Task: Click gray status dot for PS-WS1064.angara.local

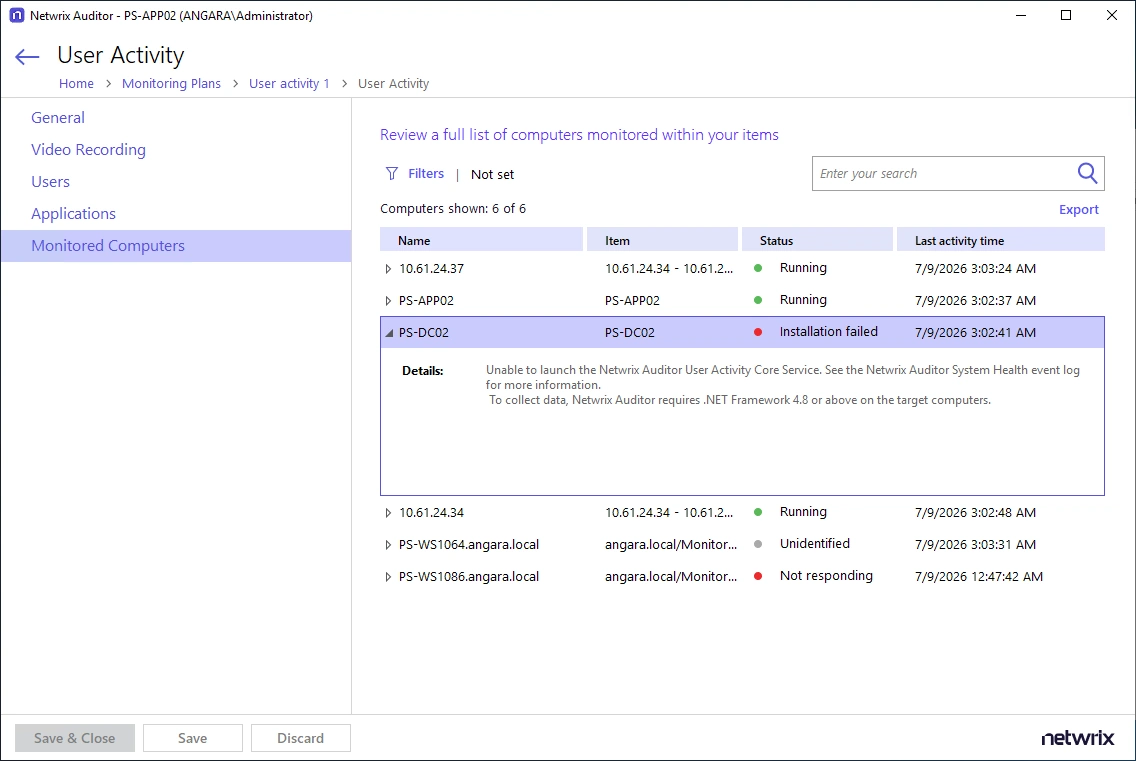Action: (758, 544)
